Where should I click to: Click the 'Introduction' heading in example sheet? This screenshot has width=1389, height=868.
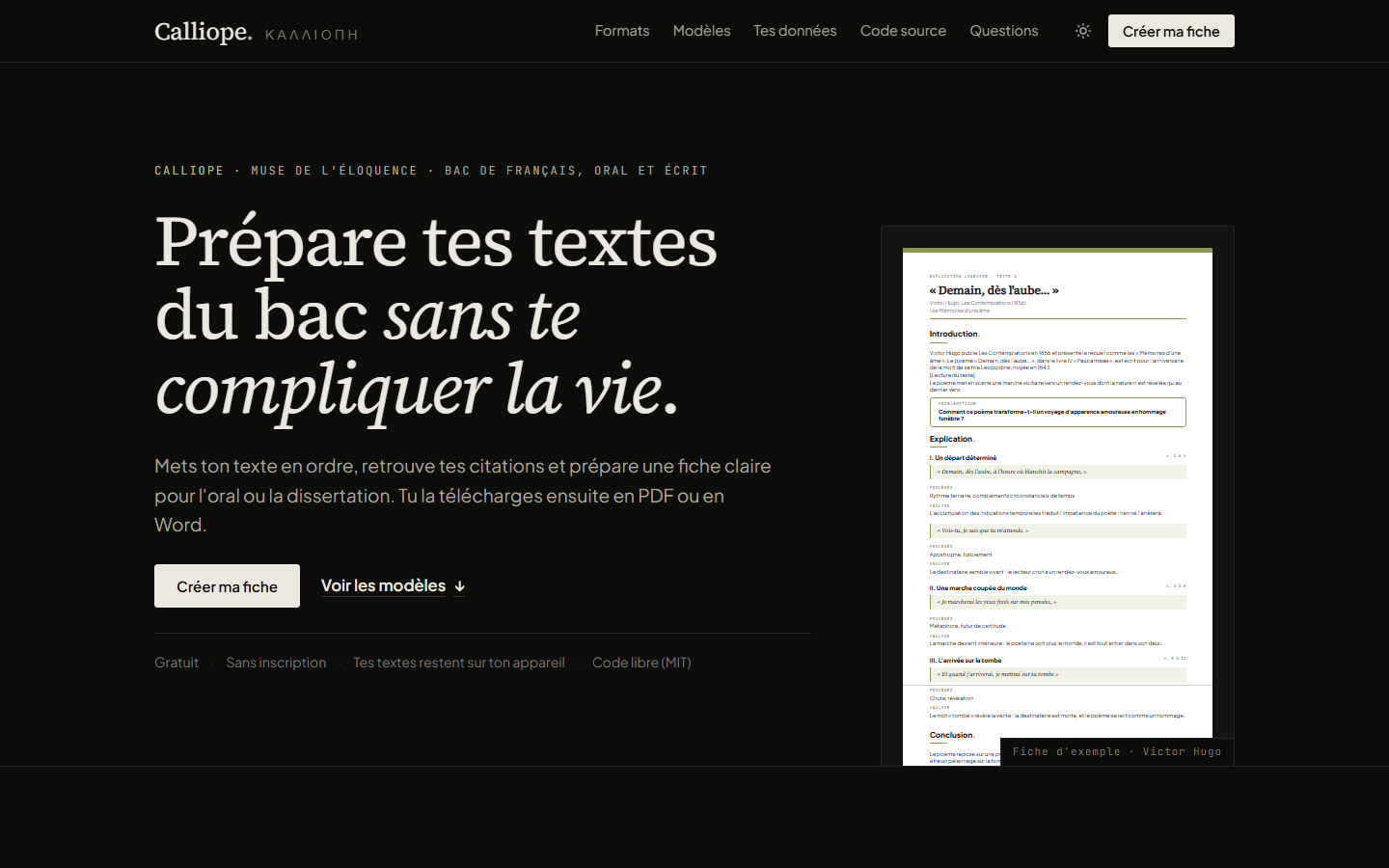click(x=954, y=335)
